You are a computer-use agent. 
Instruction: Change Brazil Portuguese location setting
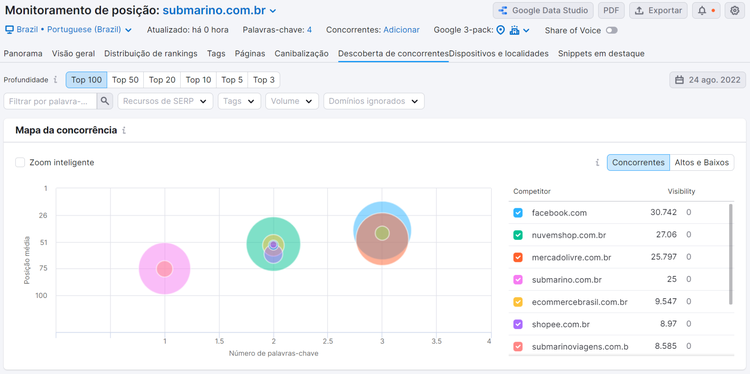pos(68,30)
